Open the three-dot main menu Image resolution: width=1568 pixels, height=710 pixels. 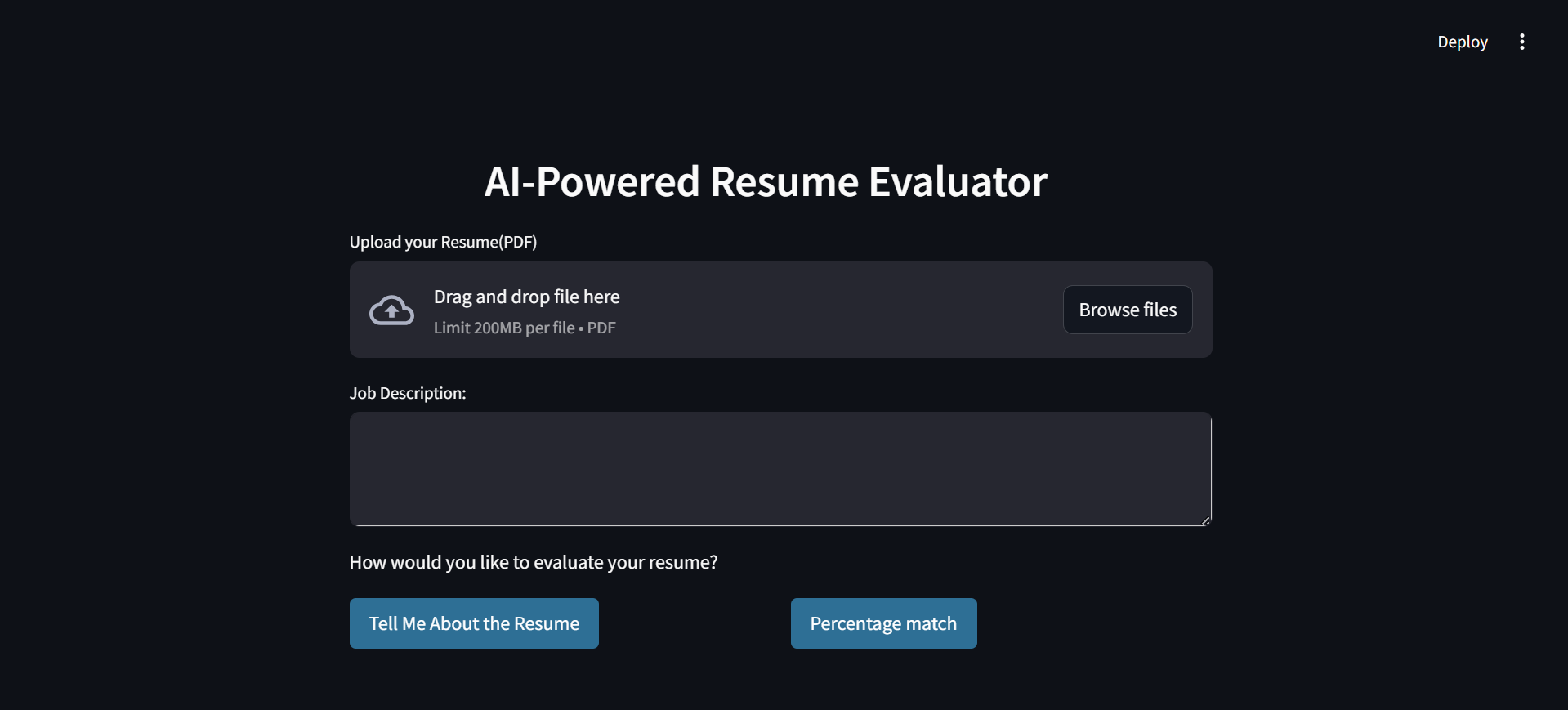pos(1521,42)
